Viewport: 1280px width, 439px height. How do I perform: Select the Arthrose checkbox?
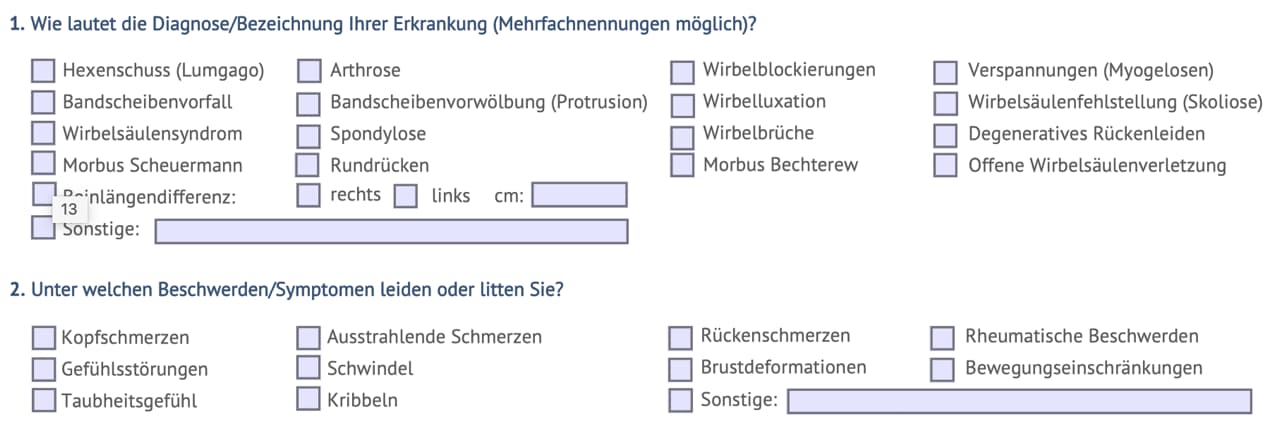pos(309,71)
